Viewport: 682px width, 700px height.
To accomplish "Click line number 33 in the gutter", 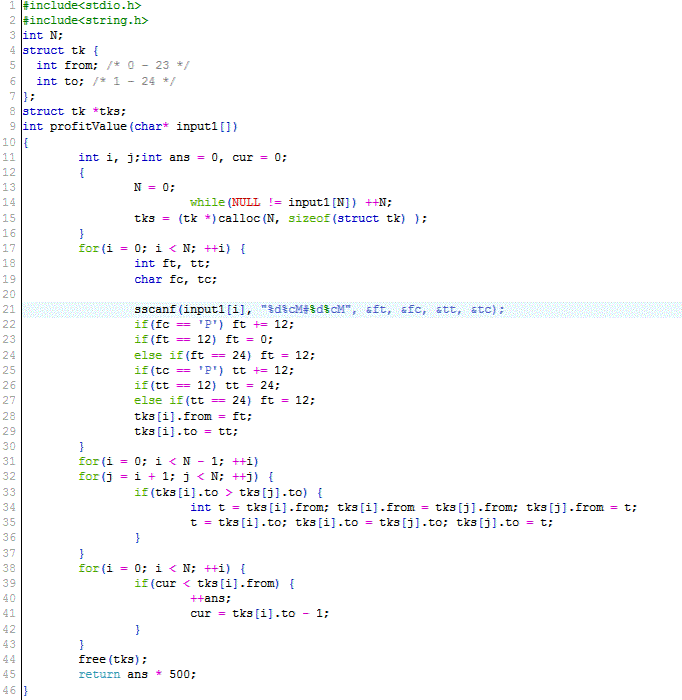I will coord(9,492).
